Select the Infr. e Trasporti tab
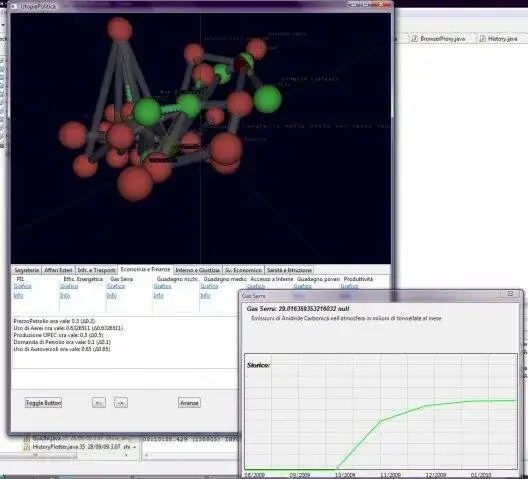The width and height of the screenshot is (528, 479). click(96, 270)
